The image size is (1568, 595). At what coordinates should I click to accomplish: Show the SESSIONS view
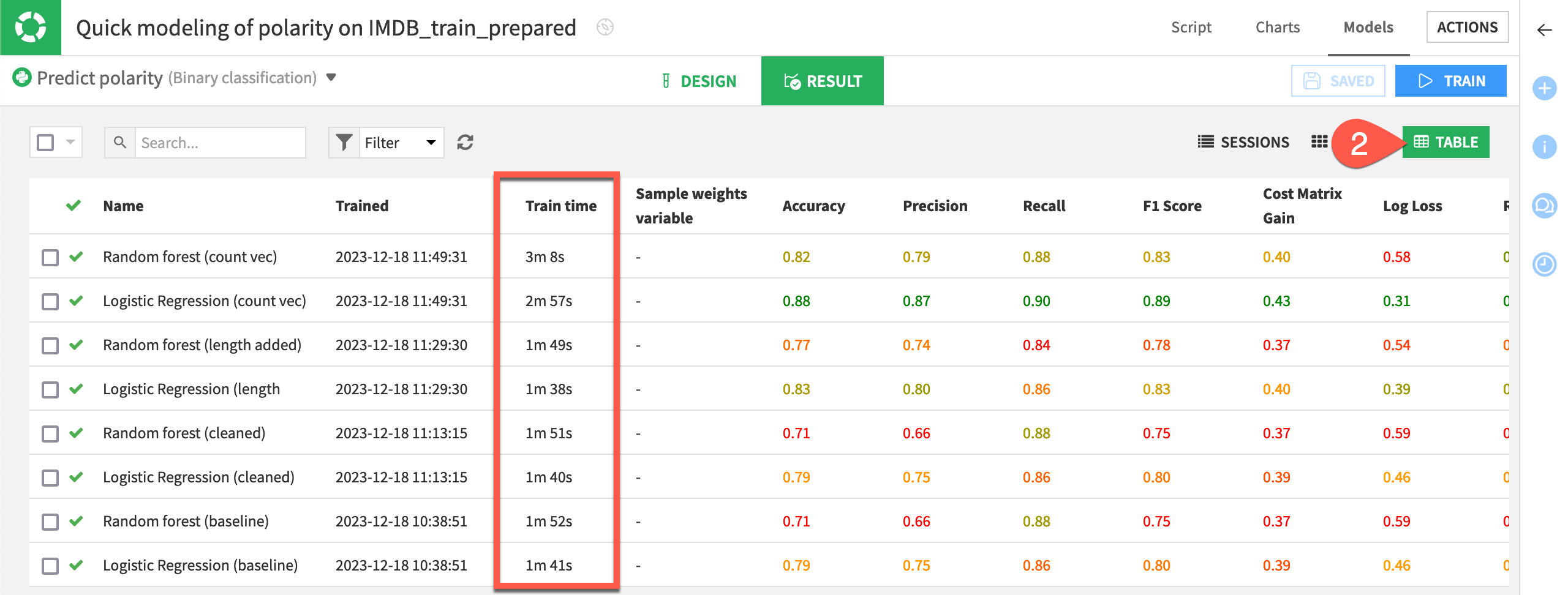(x=1243, y=142)
